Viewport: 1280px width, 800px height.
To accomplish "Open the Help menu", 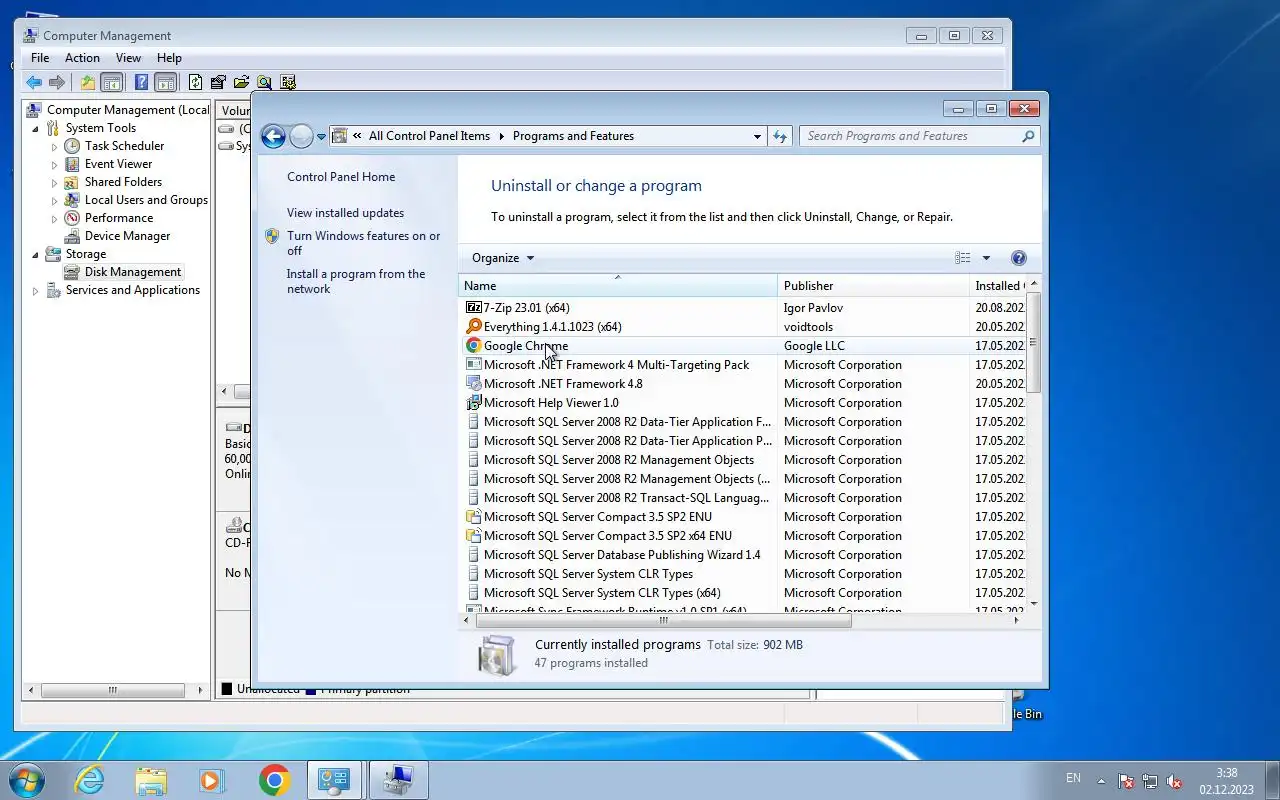I will coord(169,58).
